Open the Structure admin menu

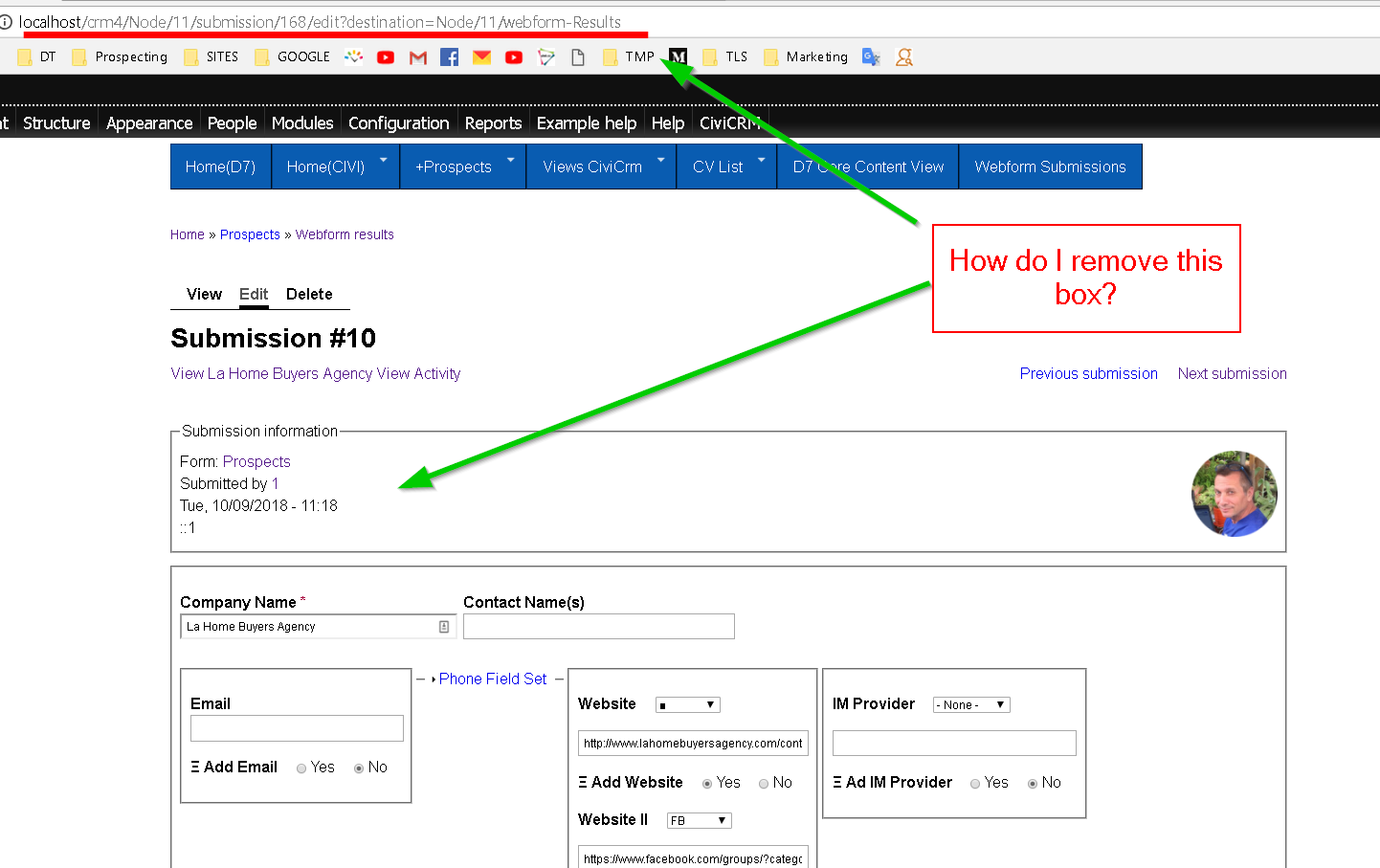56,123
